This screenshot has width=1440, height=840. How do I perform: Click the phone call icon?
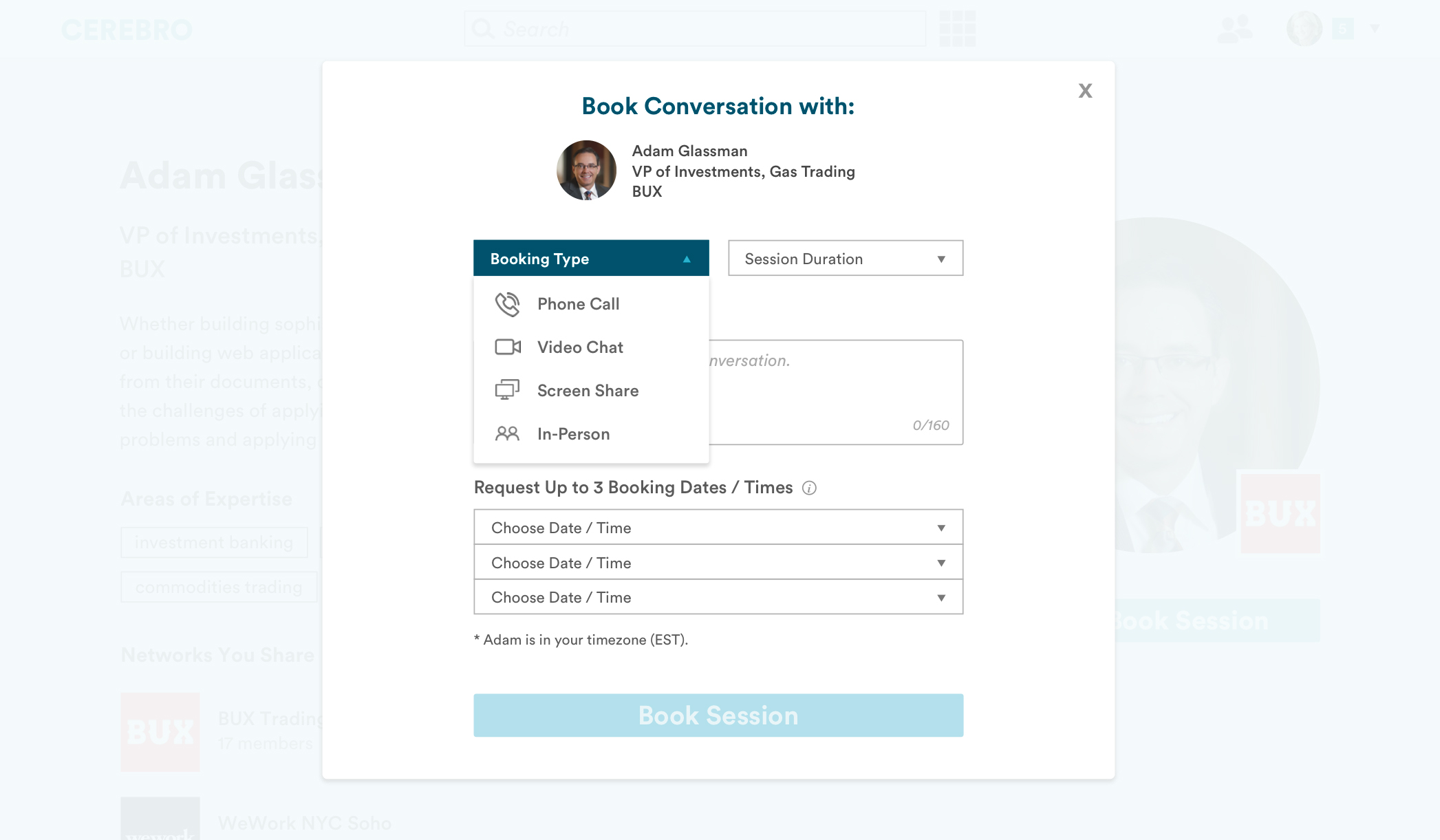507,304
